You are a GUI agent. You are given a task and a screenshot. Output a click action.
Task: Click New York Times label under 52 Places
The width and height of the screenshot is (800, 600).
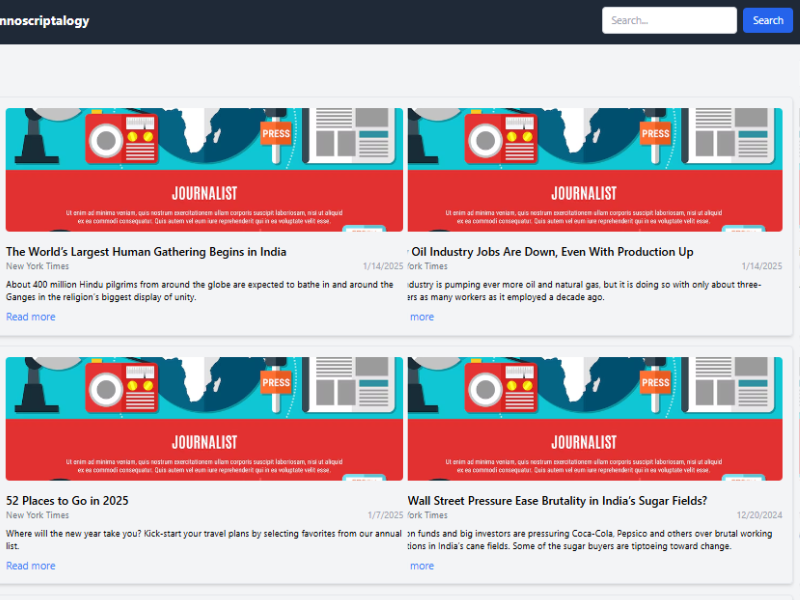pos(38,516)
